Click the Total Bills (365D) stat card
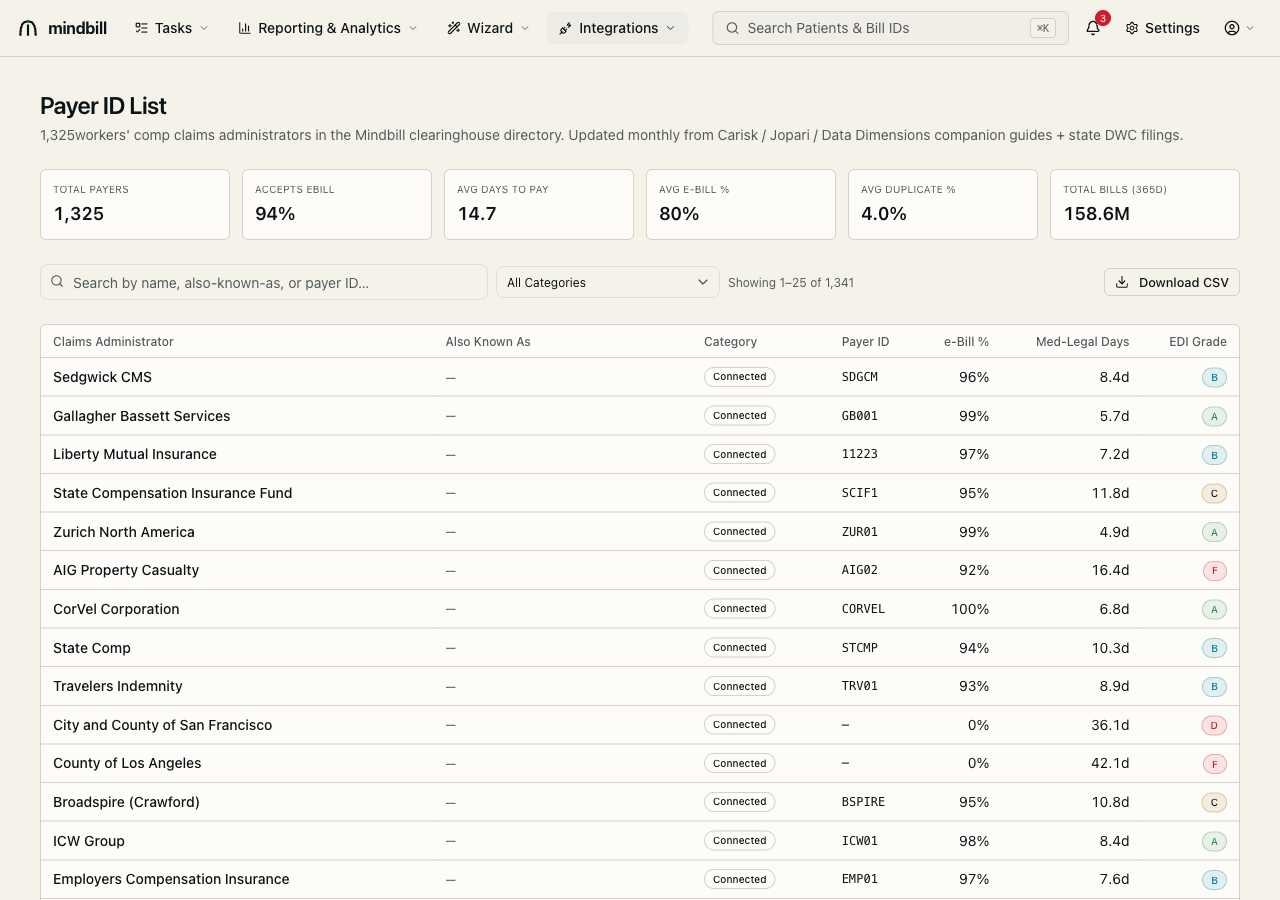The height and width of the screenshot is (900, 1280). coord(1145,204)
